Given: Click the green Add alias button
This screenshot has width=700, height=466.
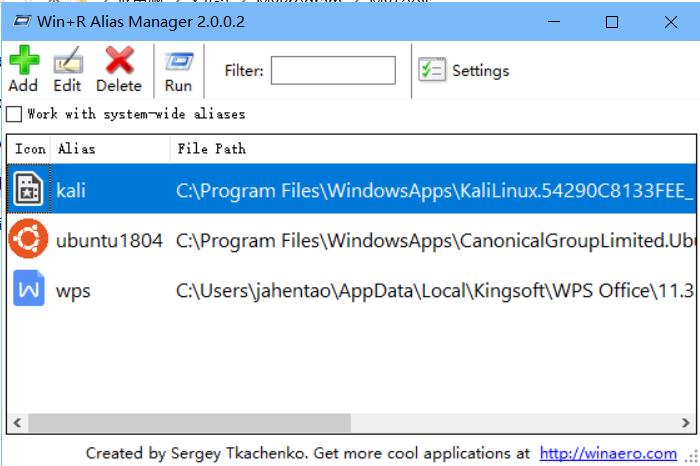Looking at the screenshot, I should coord(23,69).
